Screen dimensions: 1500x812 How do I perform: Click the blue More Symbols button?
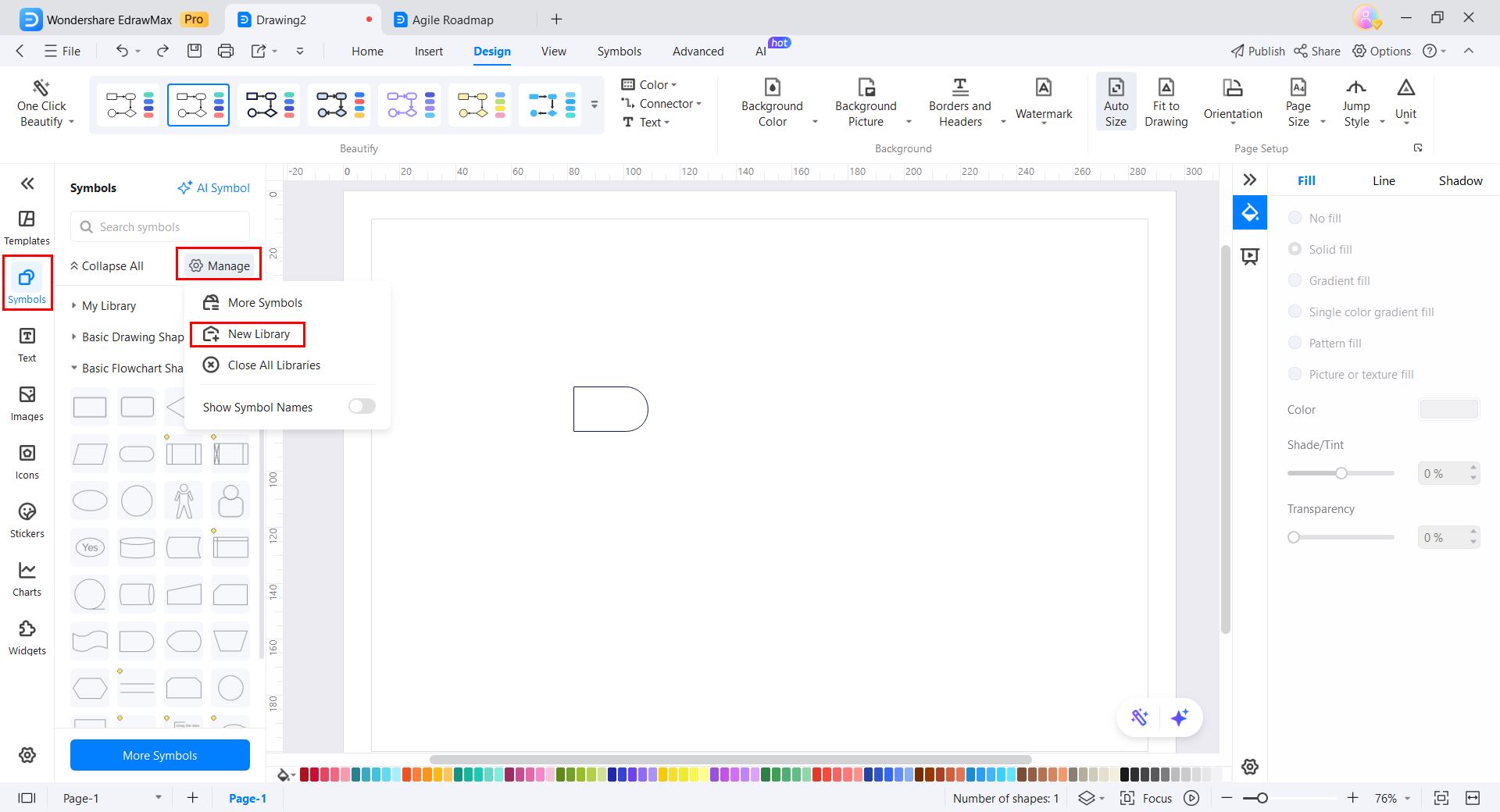160,755
